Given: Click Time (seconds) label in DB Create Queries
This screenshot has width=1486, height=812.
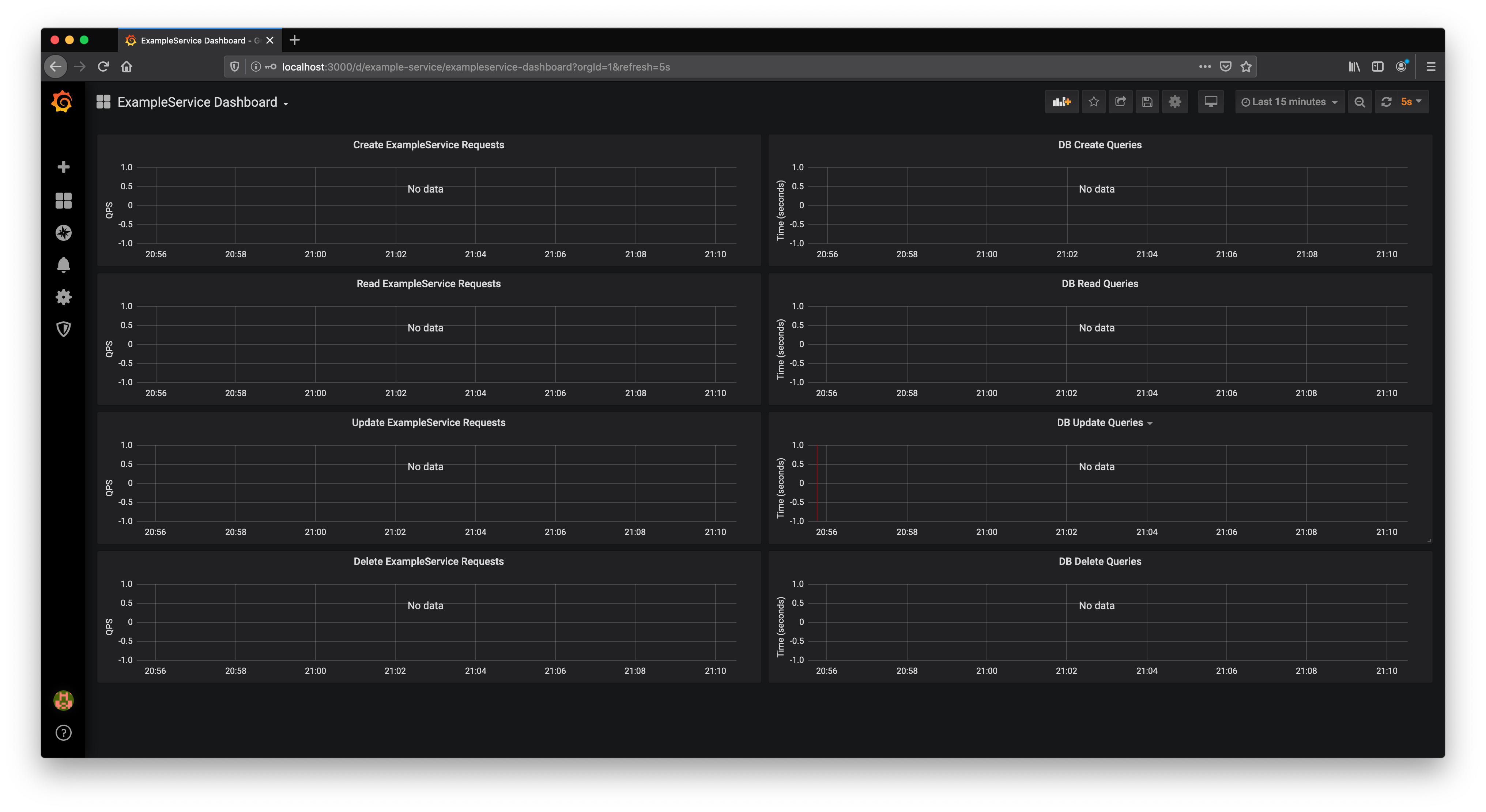Looking at the screenshot, I should [x=781, y=210].
